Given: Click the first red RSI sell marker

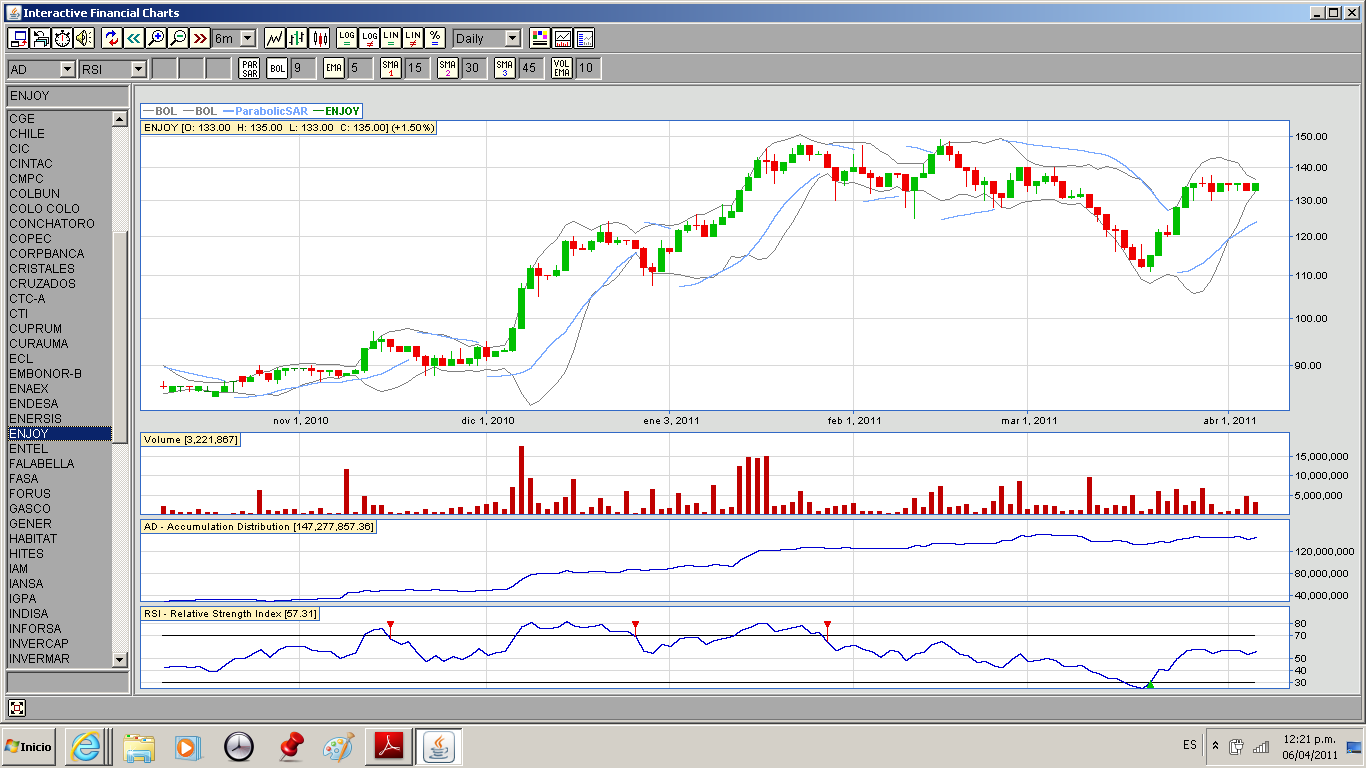Looking at the screenshot, I should coord(391,625).
